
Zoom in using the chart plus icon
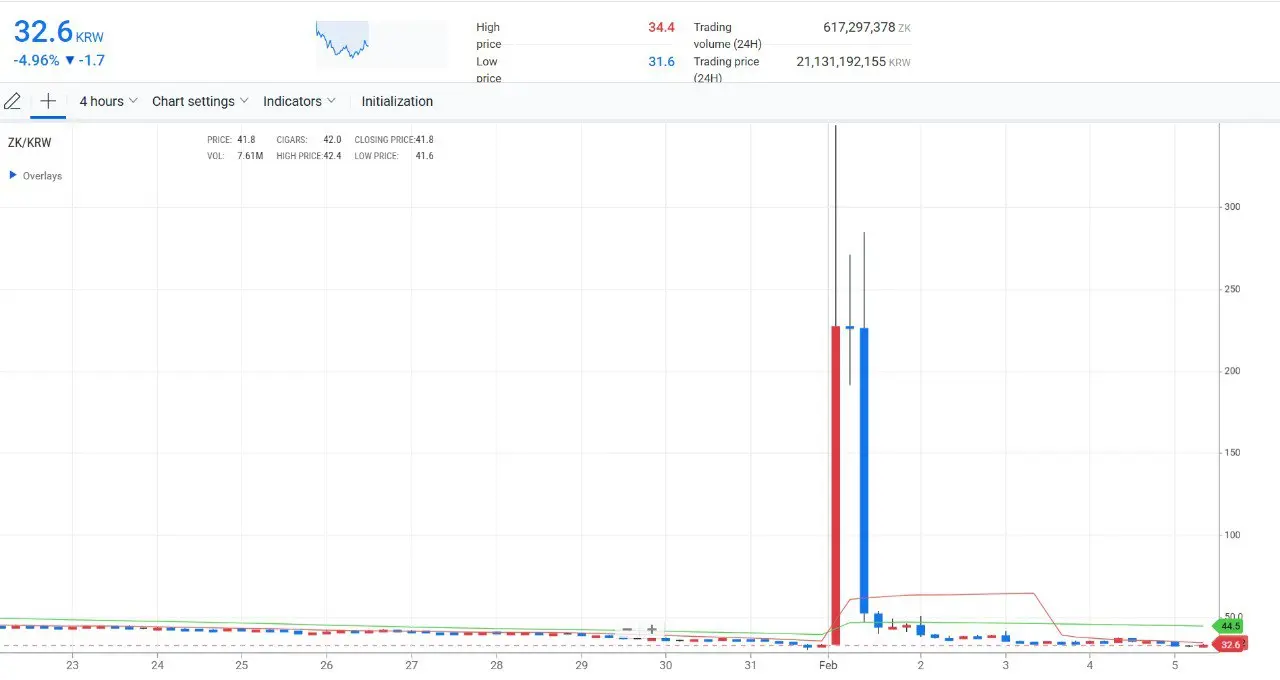[652, 630]
